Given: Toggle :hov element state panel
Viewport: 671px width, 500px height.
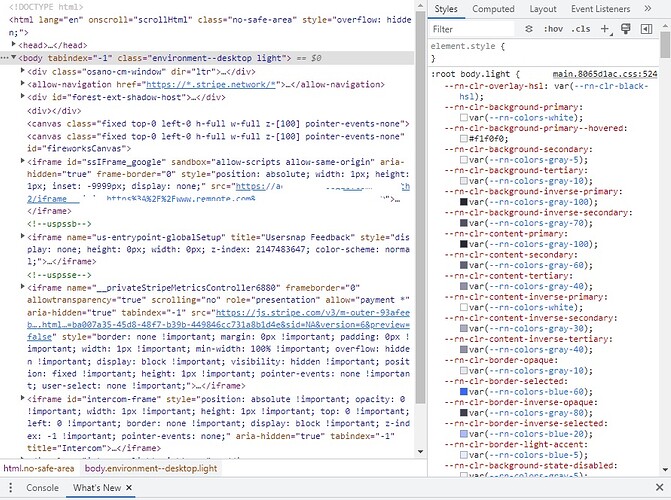Looking at the screenshot, I should click(553, 29).
